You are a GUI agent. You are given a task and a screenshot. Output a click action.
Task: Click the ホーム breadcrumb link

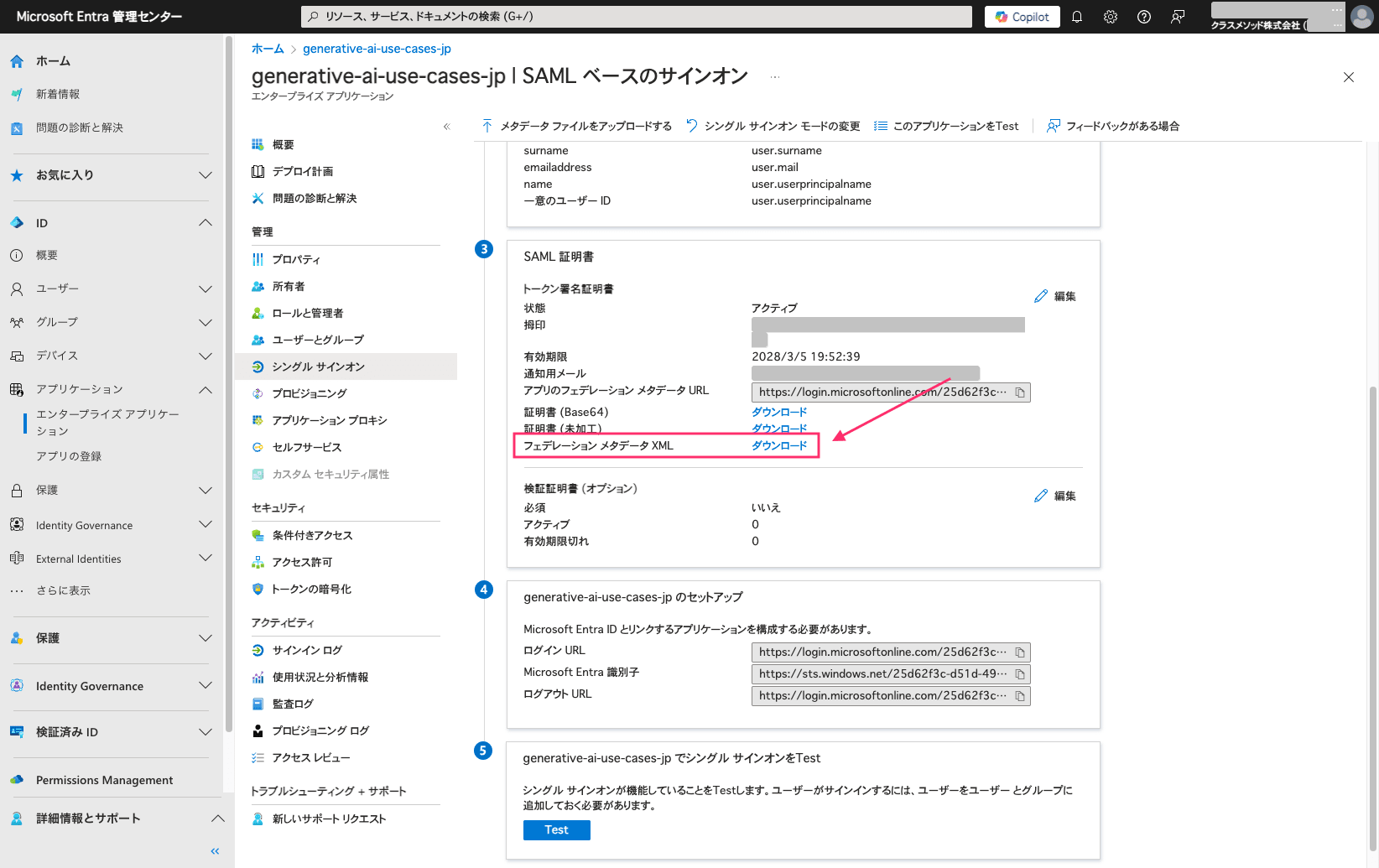(268, 49)
